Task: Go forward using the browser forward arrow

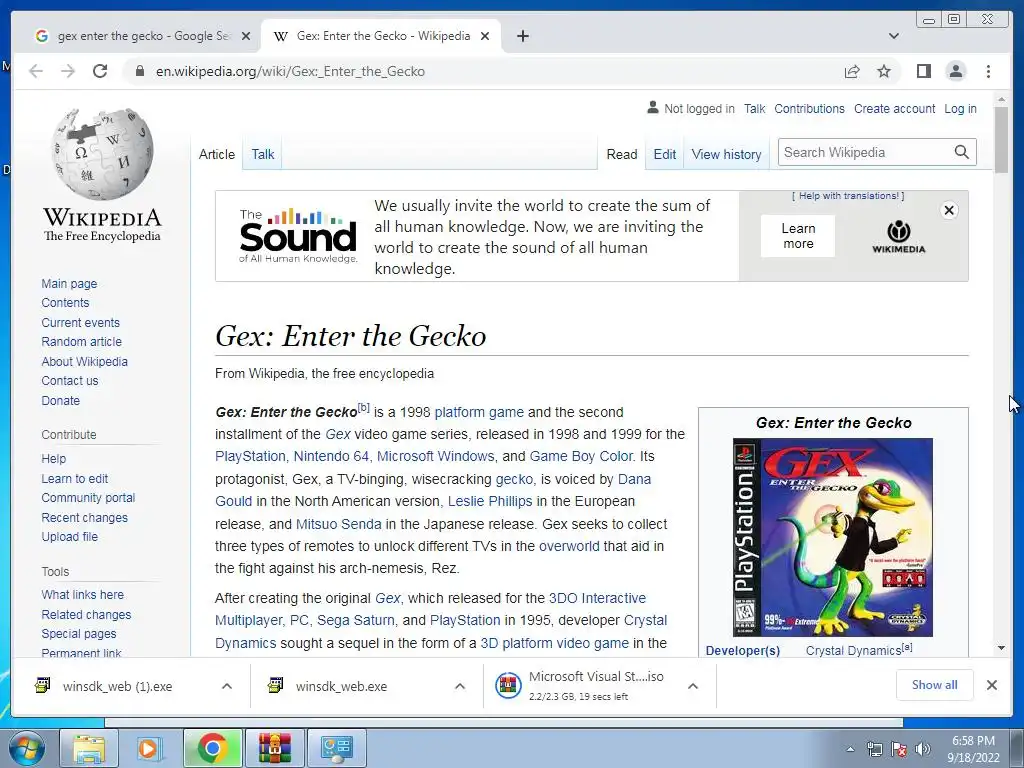Action: click(68, 71)
